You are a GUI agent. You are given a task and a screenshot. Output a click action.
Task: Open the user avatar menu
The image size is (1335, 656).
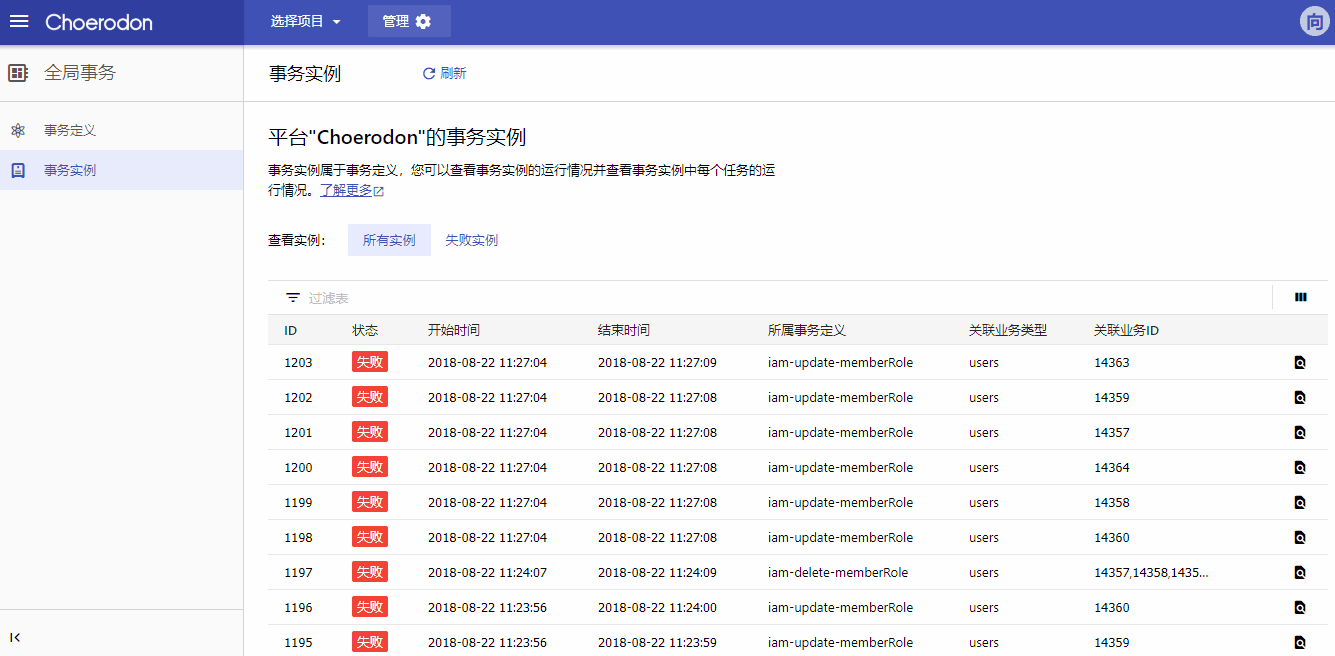click(x=1314, y=21)
